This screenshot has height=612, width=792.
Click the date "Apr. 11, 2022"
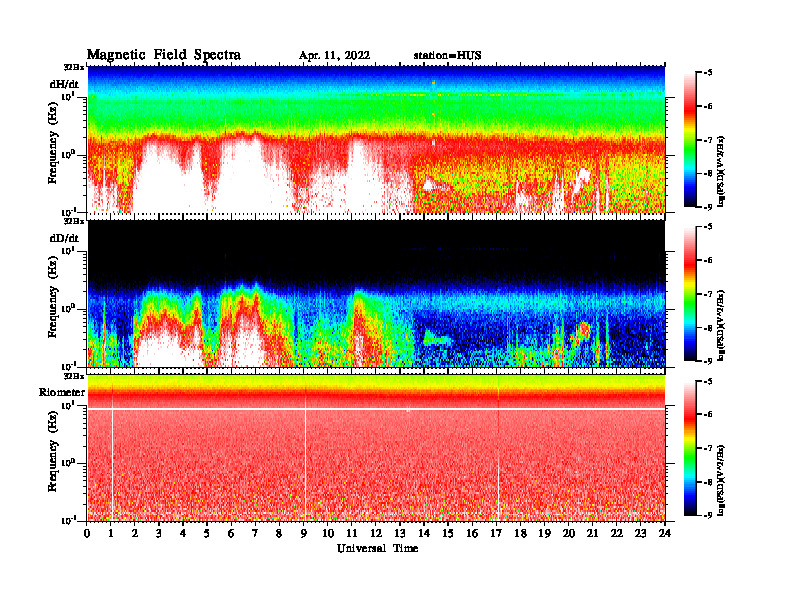tap(334, 56)
